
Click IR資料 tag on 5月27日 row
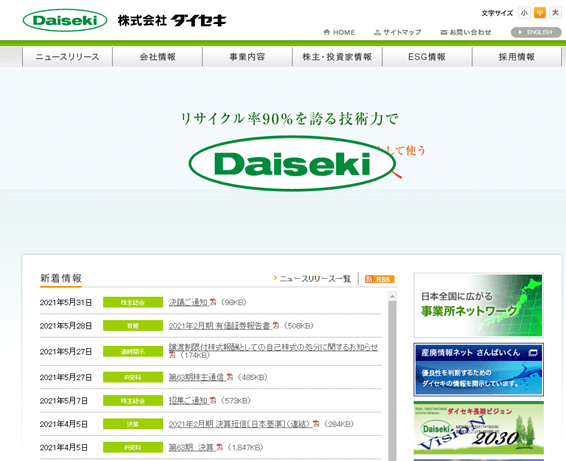click(x=133, y=377)
